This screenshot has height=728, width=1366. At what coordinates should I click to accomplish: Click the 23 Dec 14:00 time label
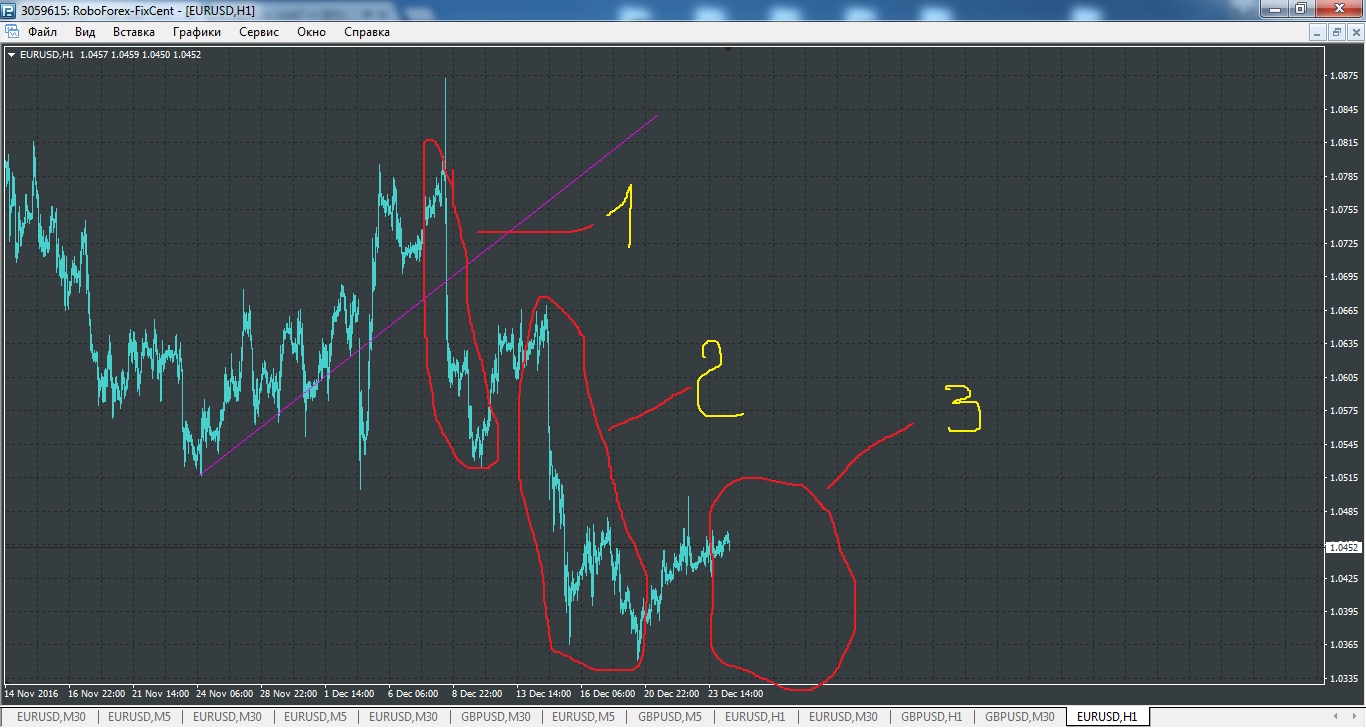(735, 693)
